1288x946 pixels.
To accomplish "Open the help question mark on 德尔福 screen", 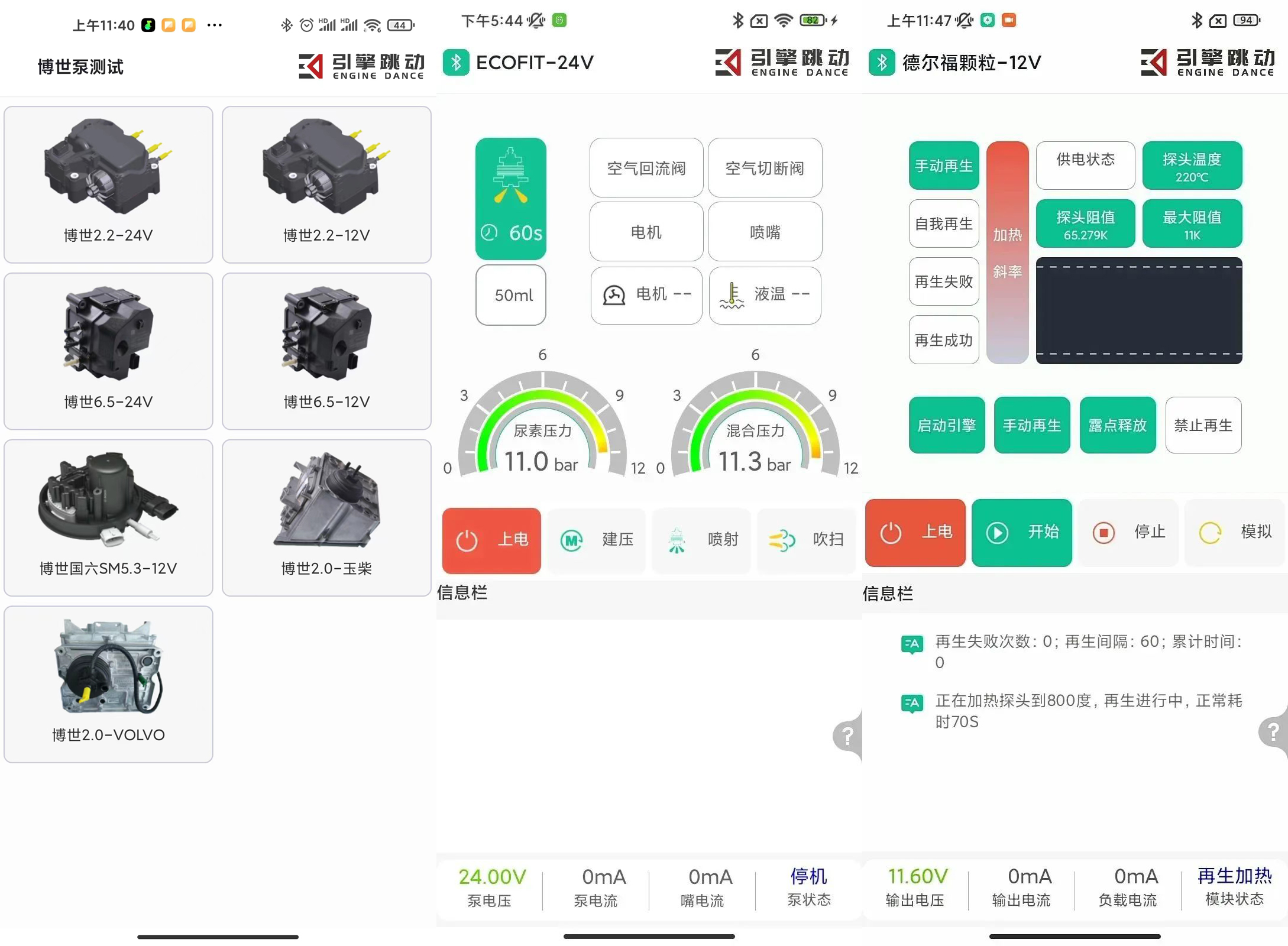I will click(x=1273, y=733).
